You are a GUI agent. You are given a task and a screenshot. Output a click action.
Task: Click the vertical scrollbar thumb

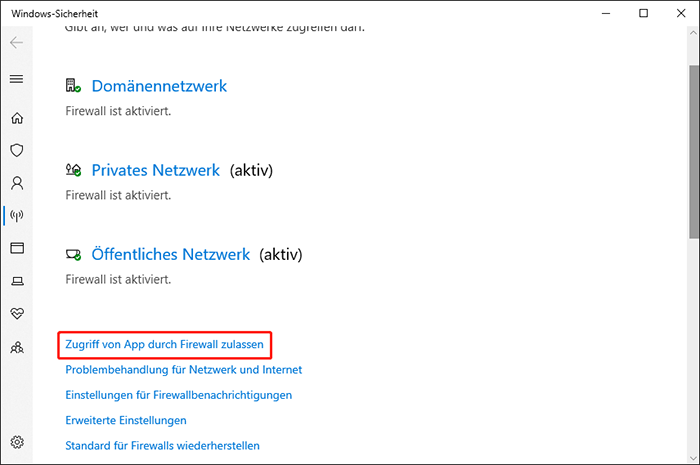pyautogui.click(x=693, y=150)
